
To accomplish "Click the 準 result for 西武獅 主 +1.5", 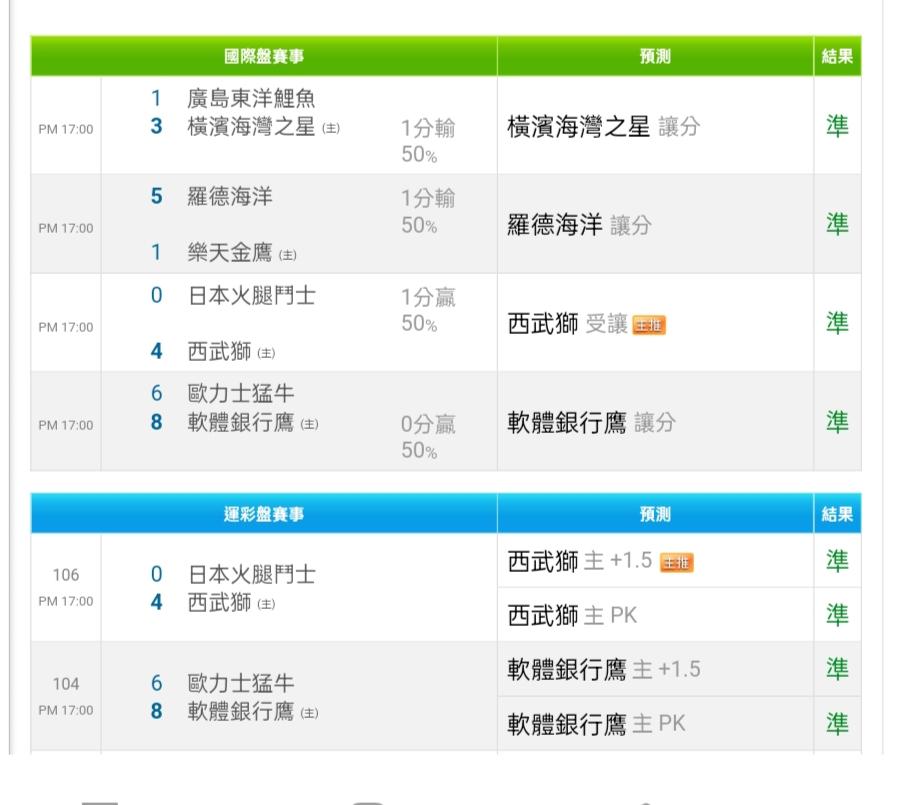I will (x=837, y=560).
